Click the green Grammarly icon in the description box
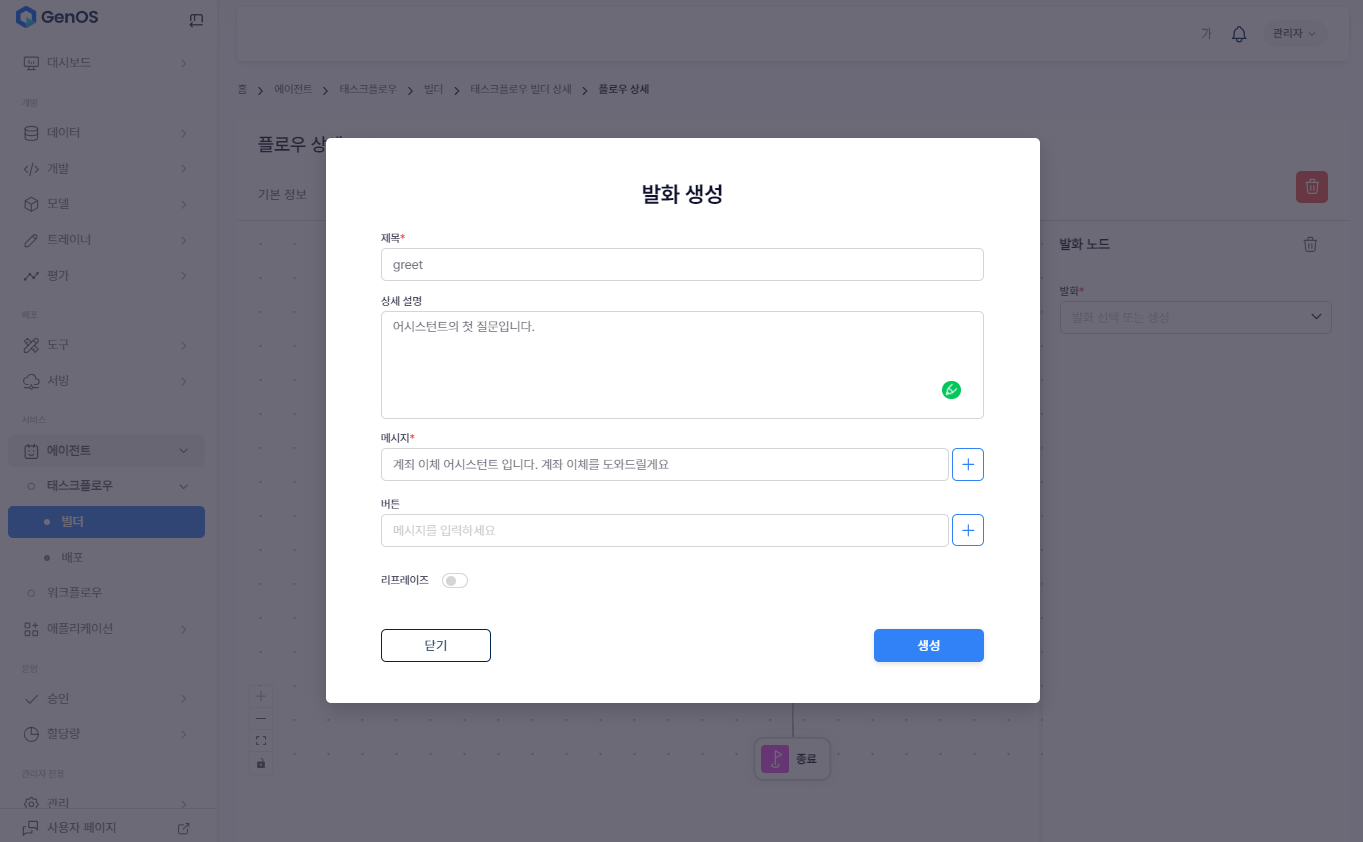This screenshot has height=842, width=1363. pos(951,390)
